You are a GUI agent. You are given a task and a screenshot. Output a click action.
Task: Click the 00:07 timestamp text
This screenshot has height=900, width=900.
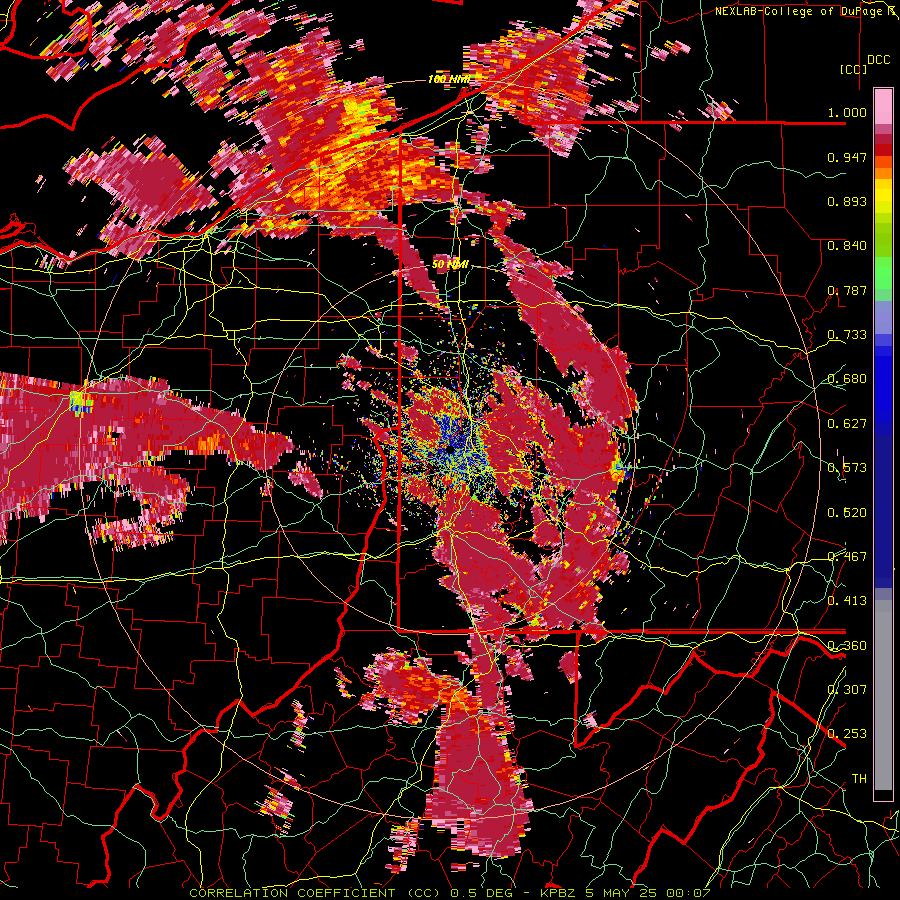pyautogui.click(x=689, y=893)
